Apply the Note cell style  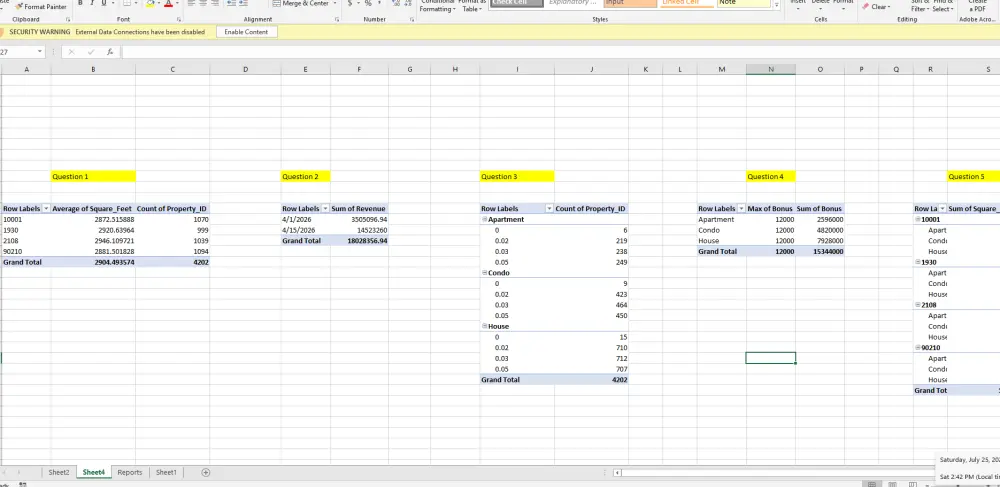744,3
